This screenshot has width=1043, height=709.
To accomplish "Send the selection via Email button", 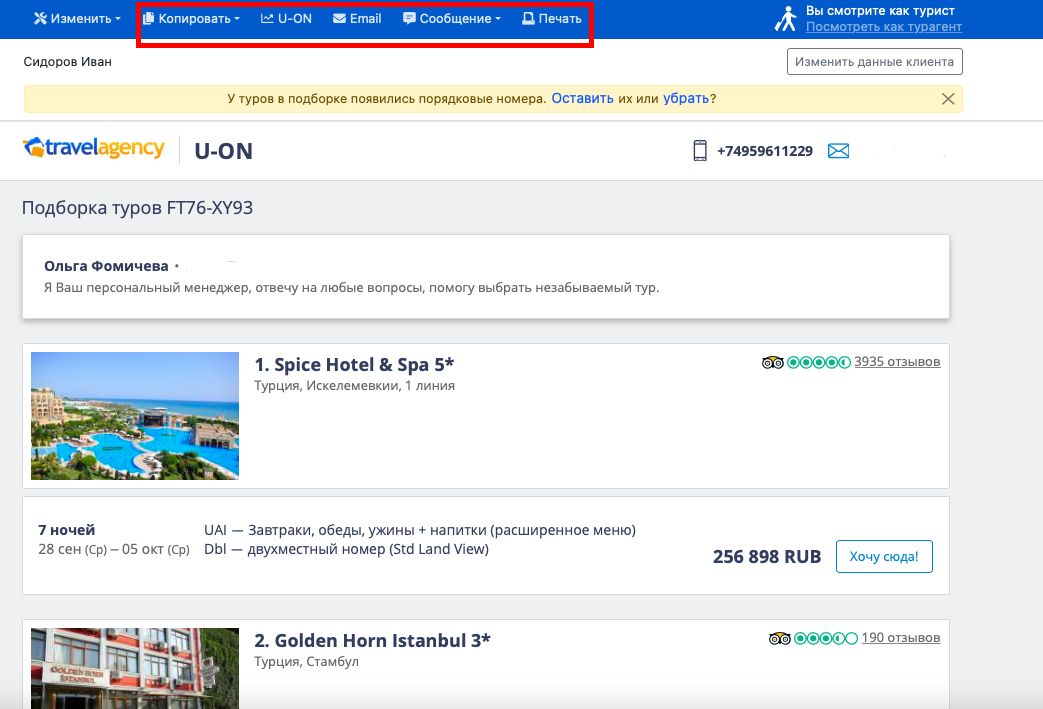I will tap(357, 19).
